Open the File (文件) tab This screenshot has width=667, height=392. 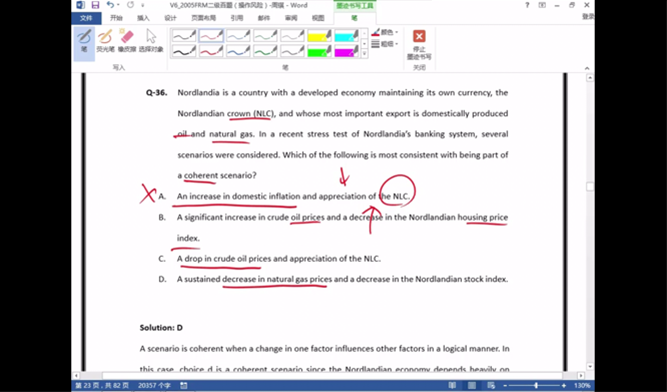click(x=86, y=18)
